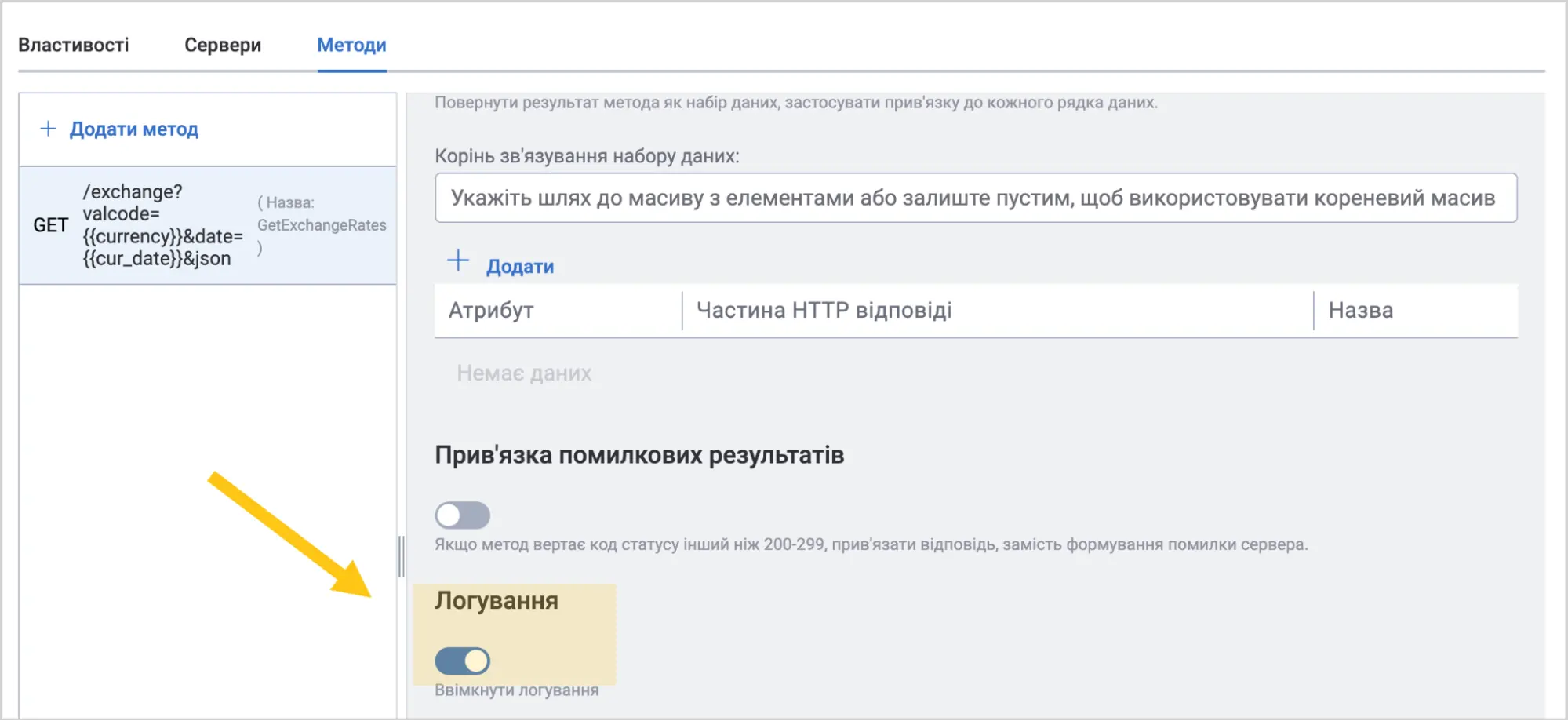Enable the Прив'язка помилкових результатів toggle
Screen dimensions: 1568x721
click(462, 515)
